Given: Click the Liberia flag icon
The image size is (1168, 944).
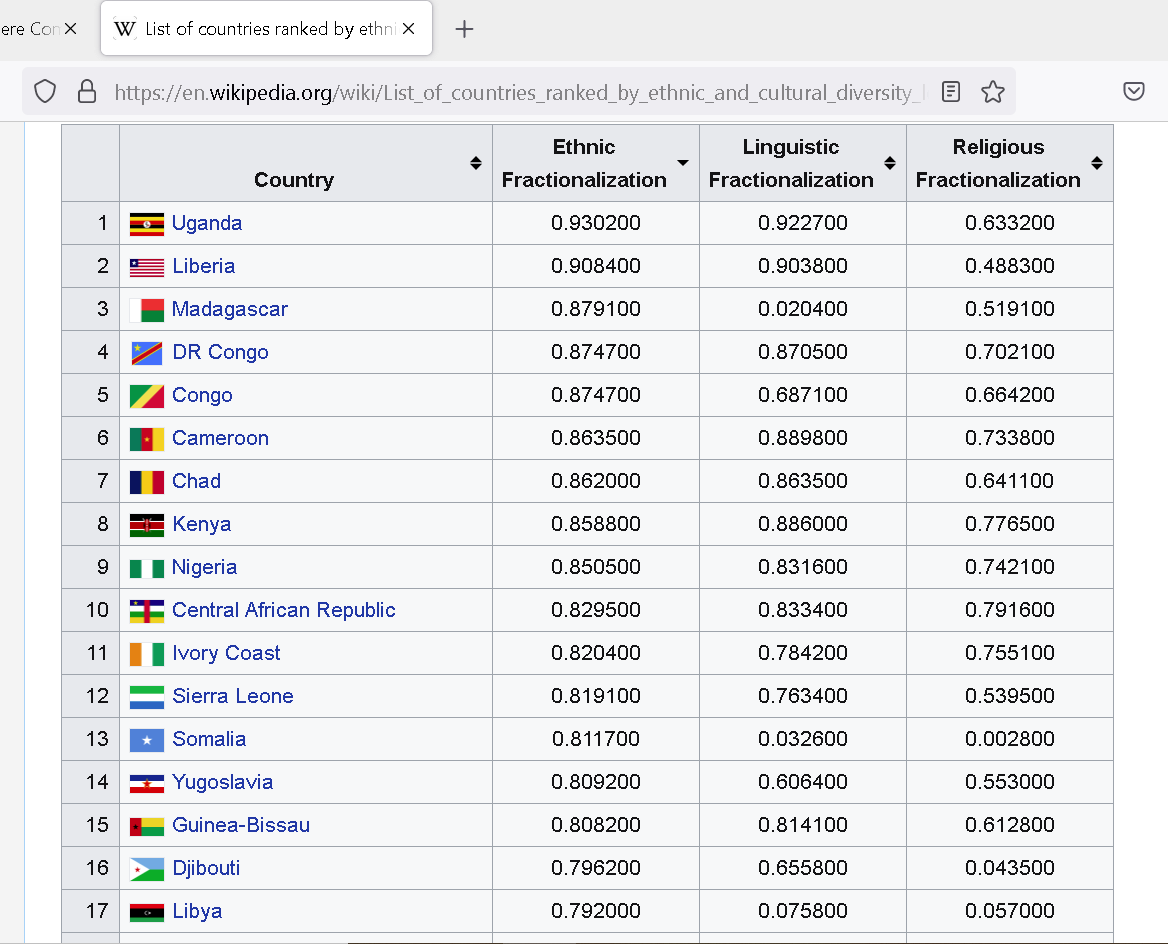Looking at the screenshot, I should click(147, 267).
